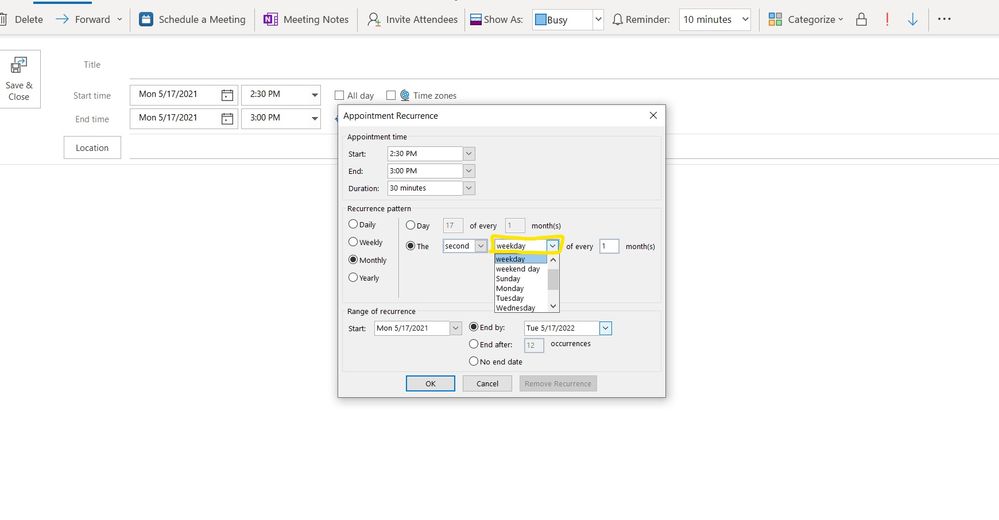999x520 pixels.
Task: Click the OK button
Action: [x=431, y=384]
